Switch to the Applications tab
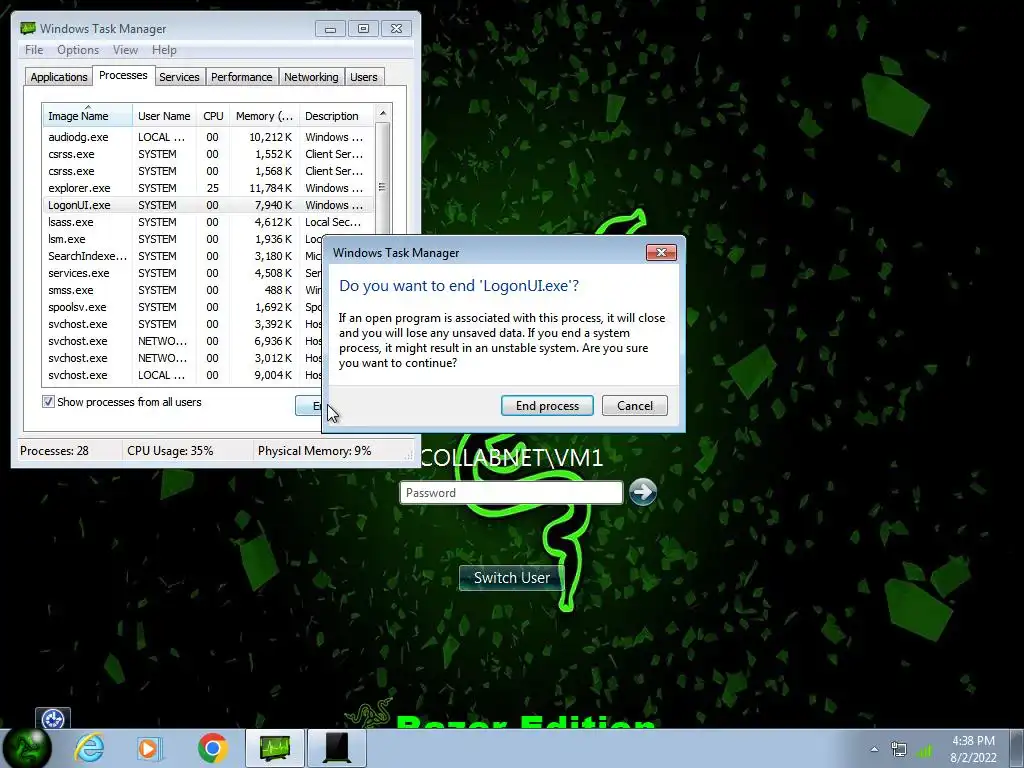The image size is (1024, 768). pyautogui.click(x=59, y=77)
